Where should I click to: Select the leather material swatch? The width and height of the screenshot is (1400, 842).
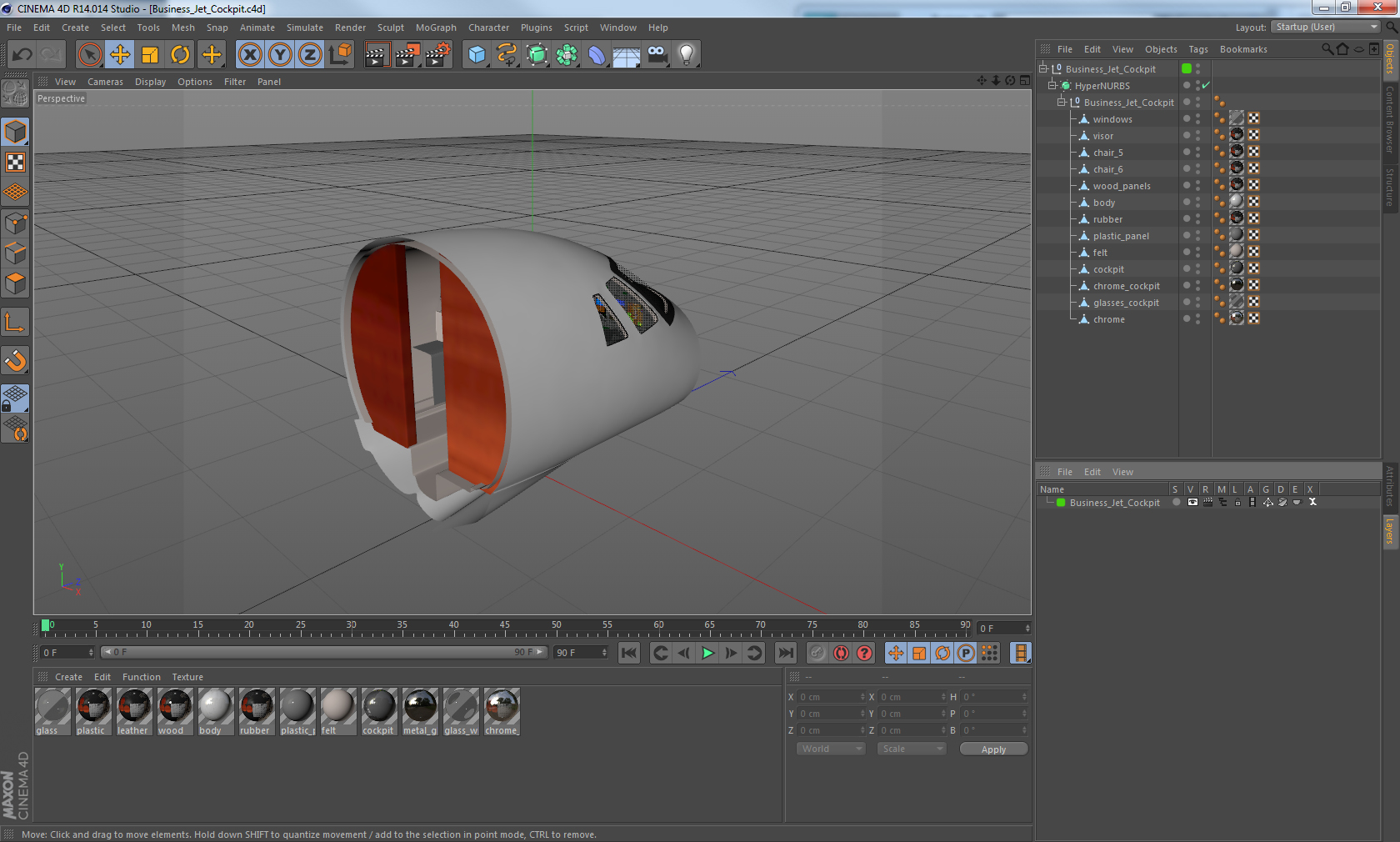point(133,711)
